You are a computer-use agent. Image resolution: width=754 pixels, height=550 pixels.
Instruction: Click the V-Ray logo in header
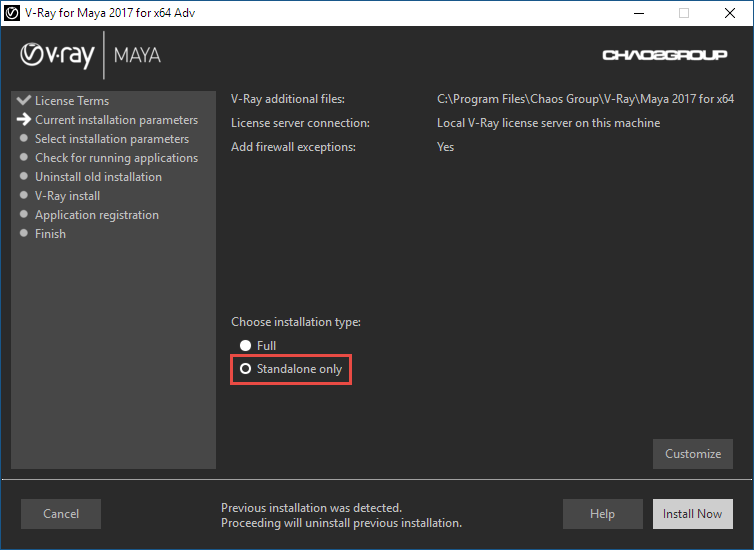coord(57,55)
